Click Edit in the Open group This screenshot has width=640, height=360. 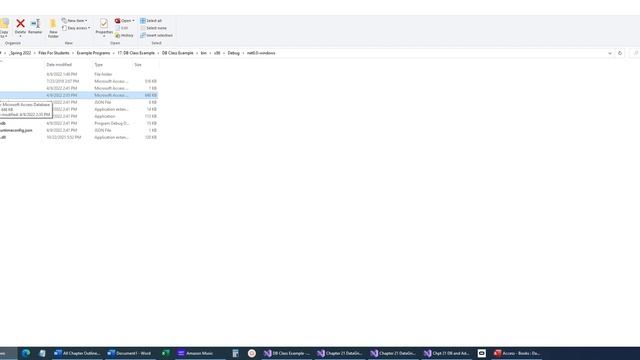pos(122,28)
